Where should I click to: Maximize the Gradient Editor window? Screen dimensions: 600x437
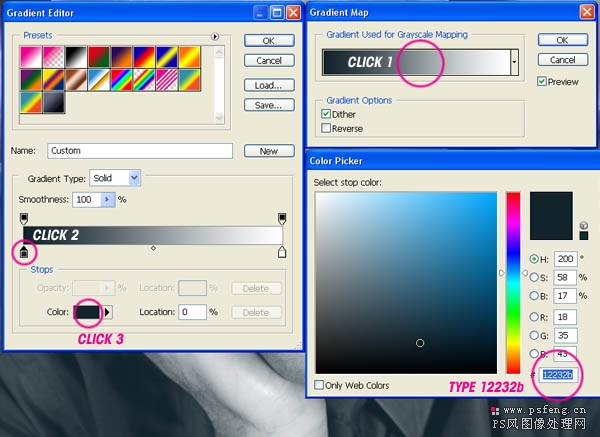click(x=277, y=13)
